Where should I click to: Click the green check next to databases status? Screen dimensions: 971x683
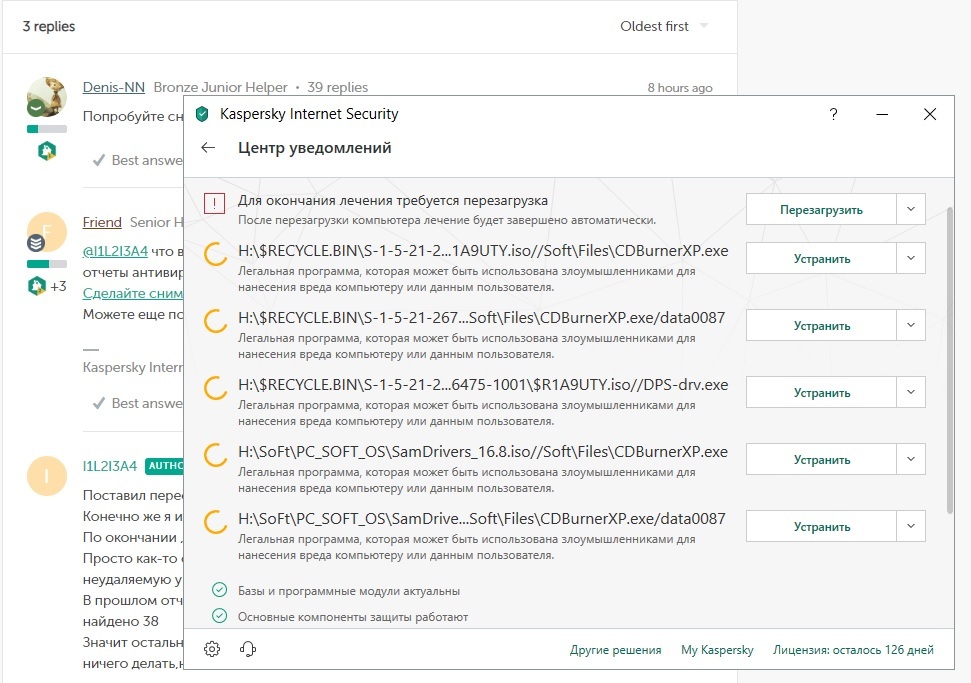tap(219, 590)
